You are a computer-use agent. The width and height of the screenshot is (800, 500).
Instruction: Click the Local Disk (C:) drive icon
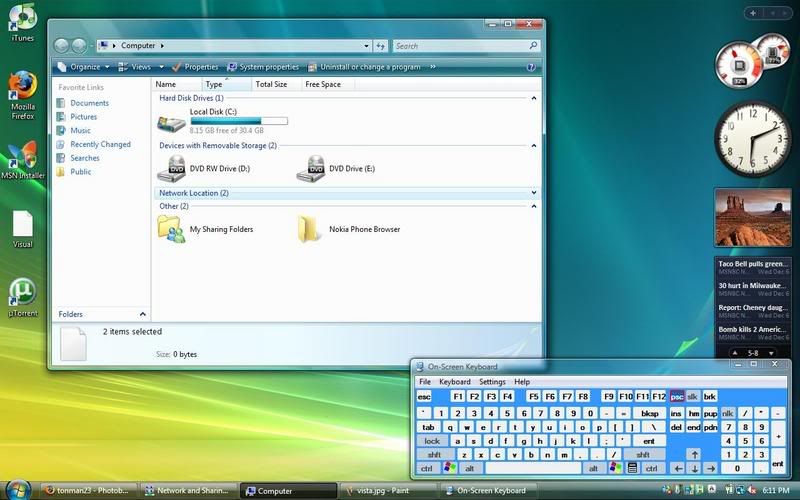click(171, 123)
